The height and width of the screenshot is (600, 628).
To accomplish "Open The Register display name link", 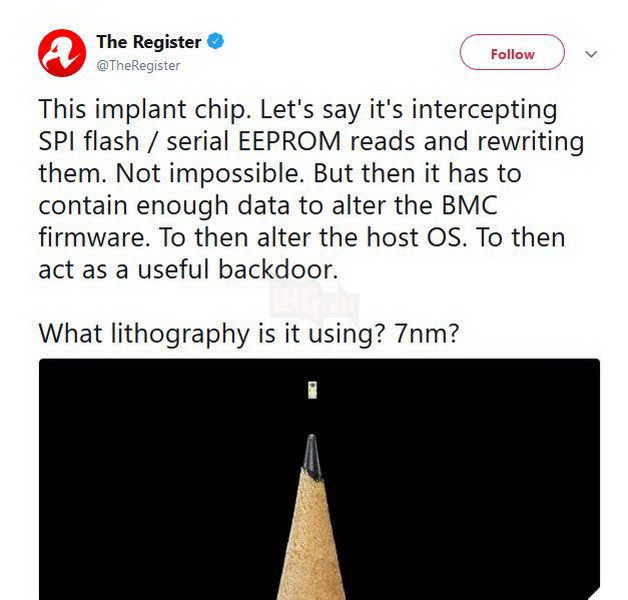I will click(149, 42).
